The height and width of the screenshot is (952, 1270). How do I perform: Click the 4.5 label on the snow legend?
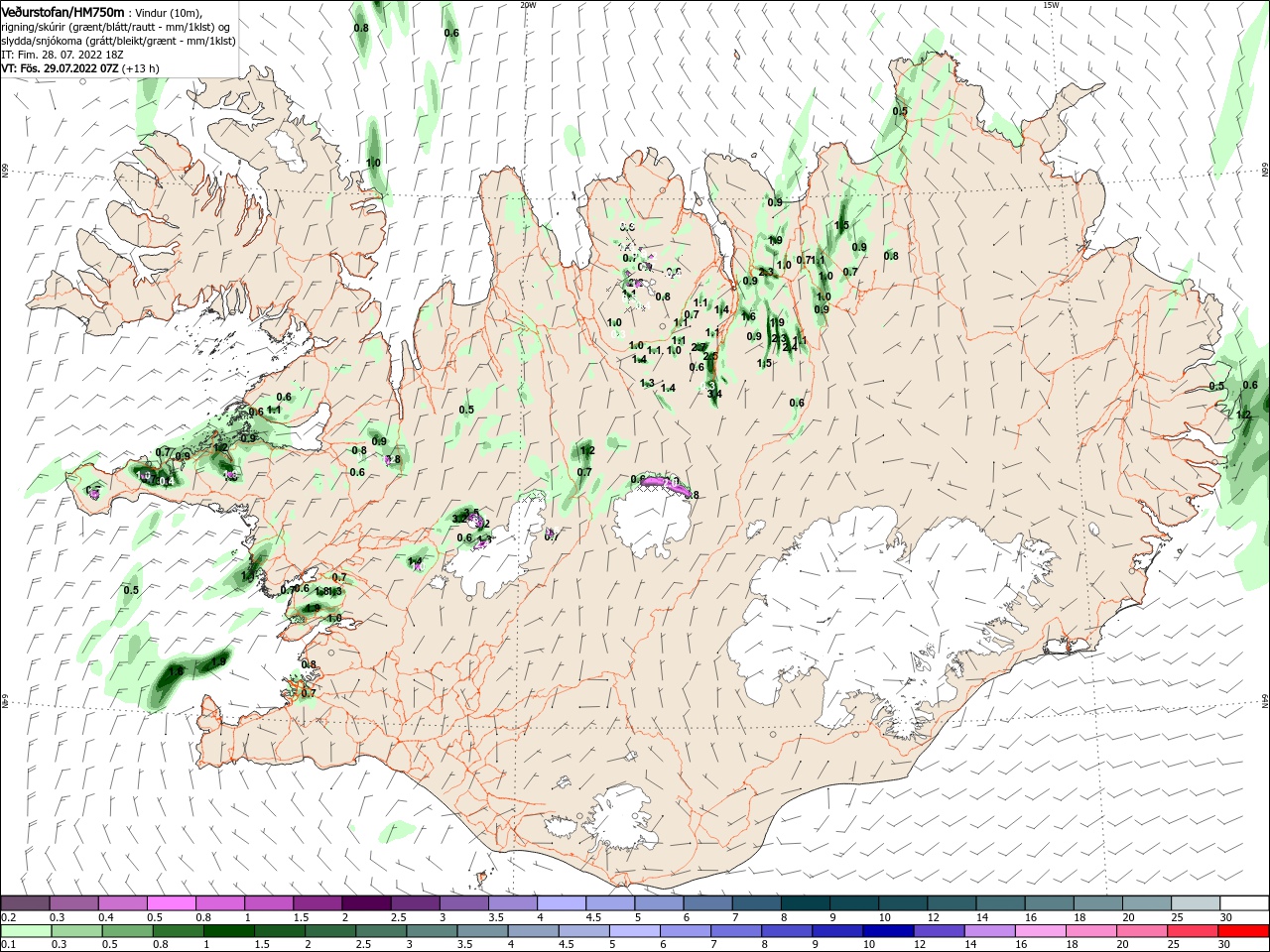pyautogui.click(x=593, y=917)
